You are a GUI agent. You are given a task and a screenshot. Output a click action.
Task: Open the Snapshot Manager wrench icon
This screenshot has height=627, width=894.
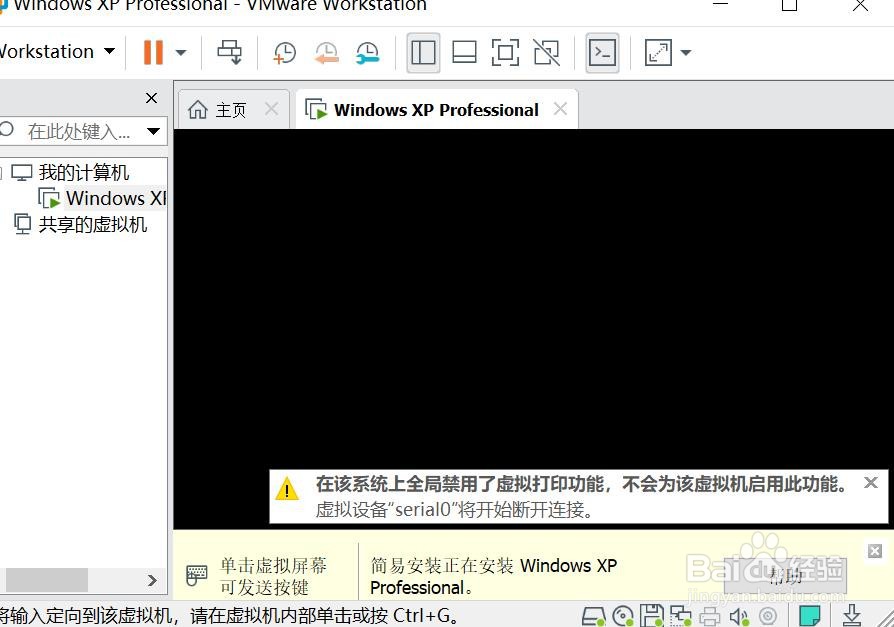coord(367,52)
